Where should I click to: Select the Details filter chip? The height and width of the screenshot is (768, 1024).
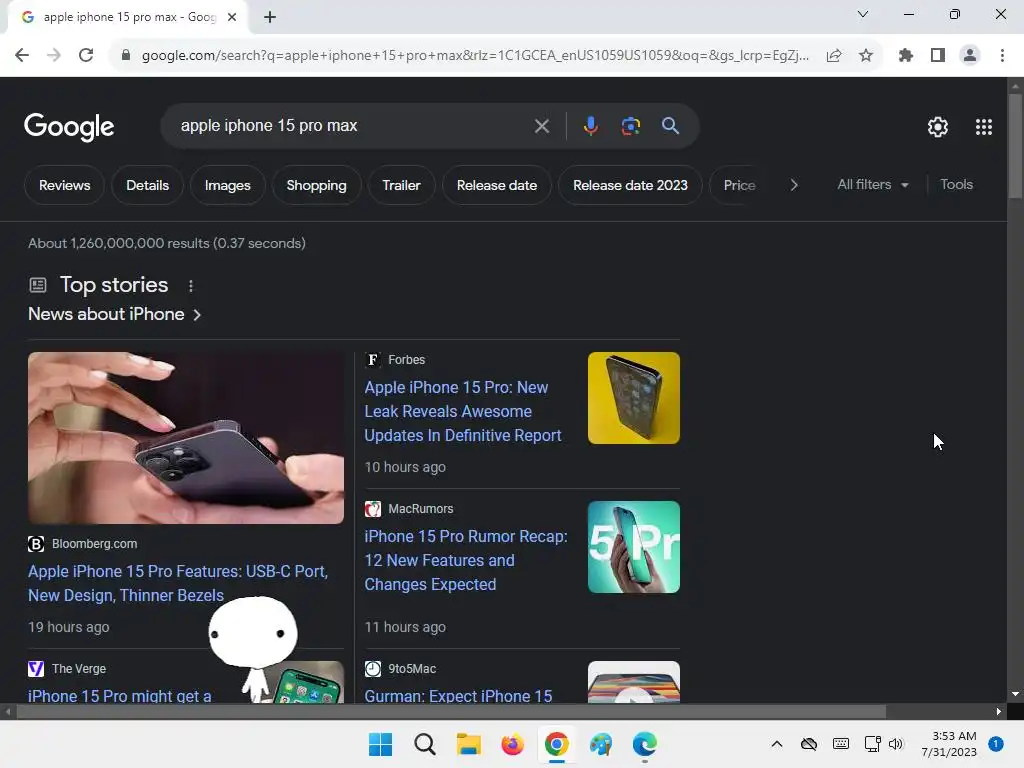[148, 185]
